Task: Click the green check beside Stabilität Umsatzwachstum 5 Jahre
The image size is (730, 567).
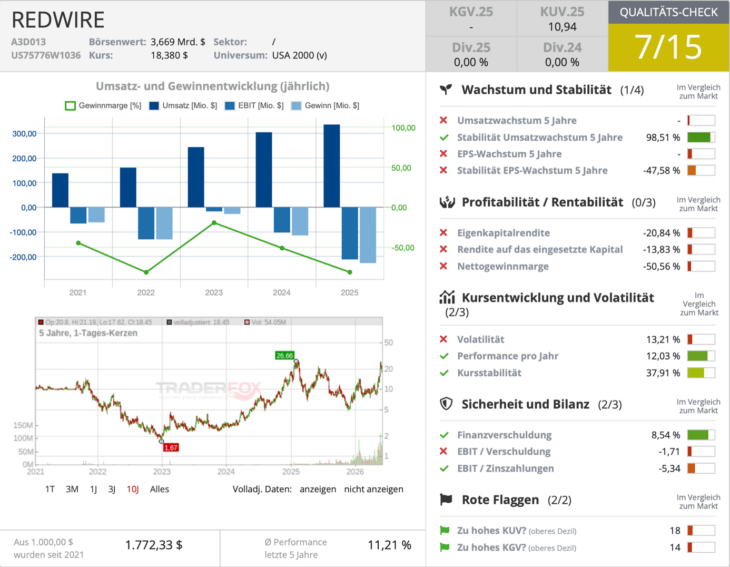Action: click(444, 137)
